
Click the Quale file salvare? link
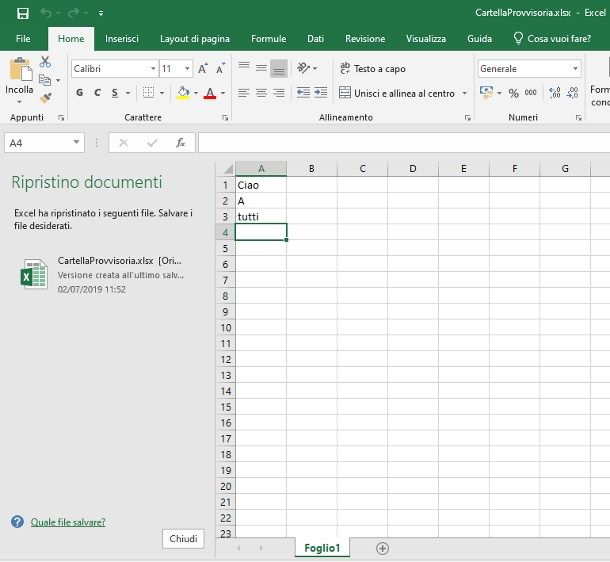[68, 522]
